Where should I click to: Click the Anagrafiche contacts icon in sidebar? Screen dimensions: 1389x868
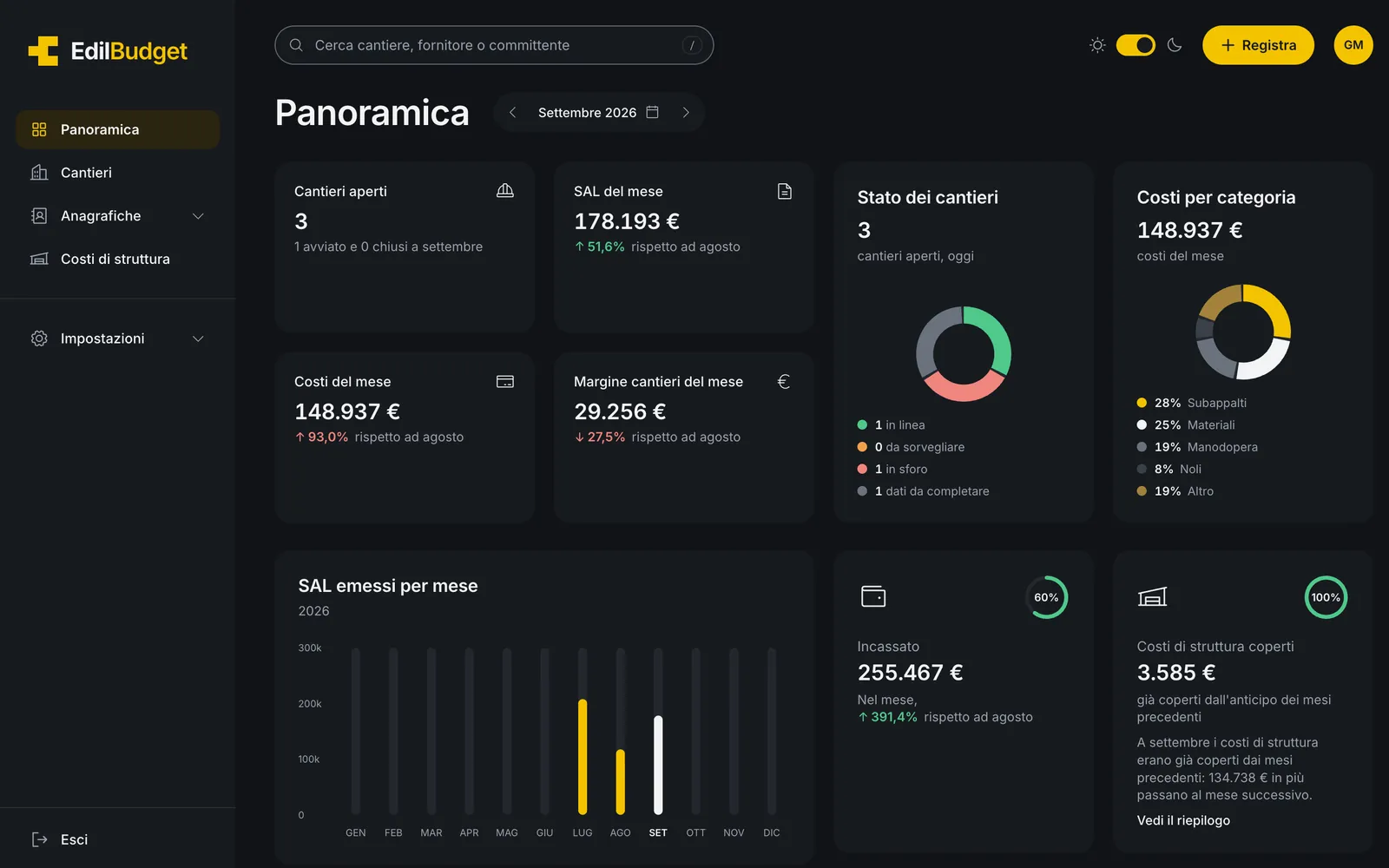pos(39,216)
